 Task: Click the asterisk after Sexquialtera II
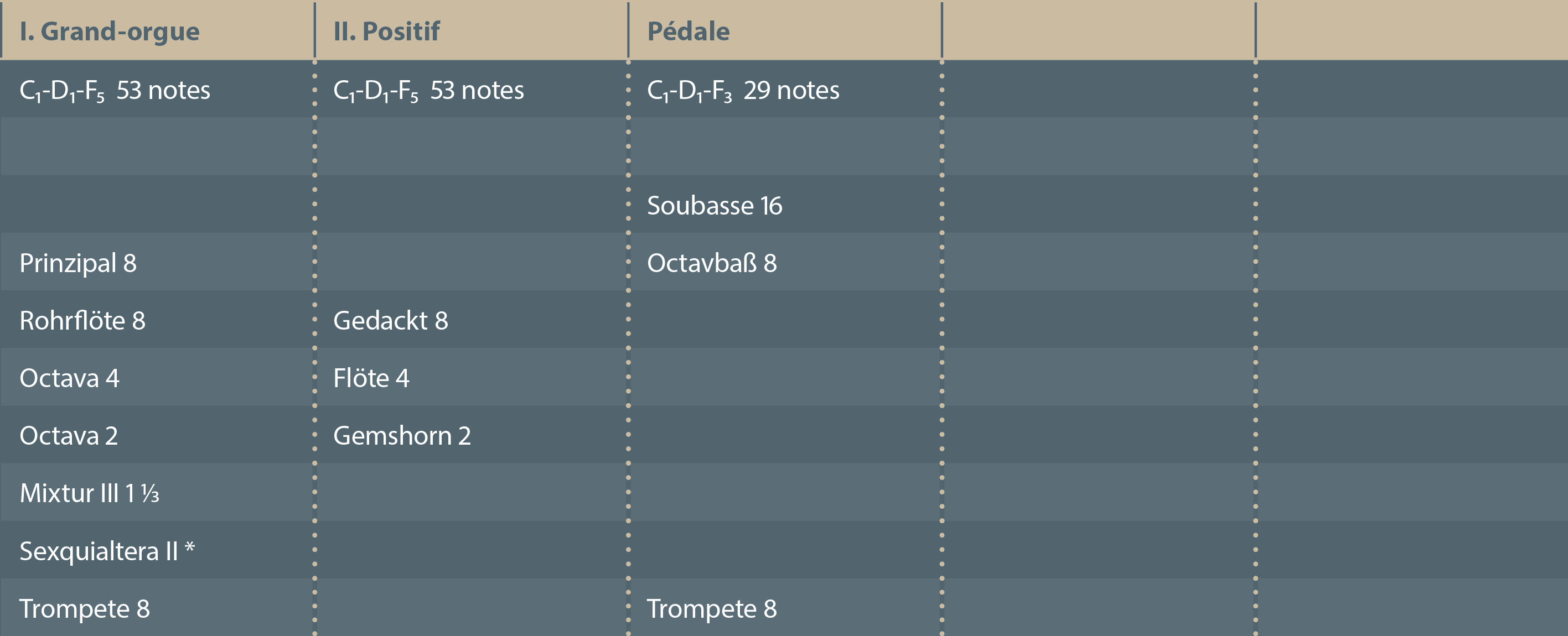pyautogui.click(x=190, y=546)
